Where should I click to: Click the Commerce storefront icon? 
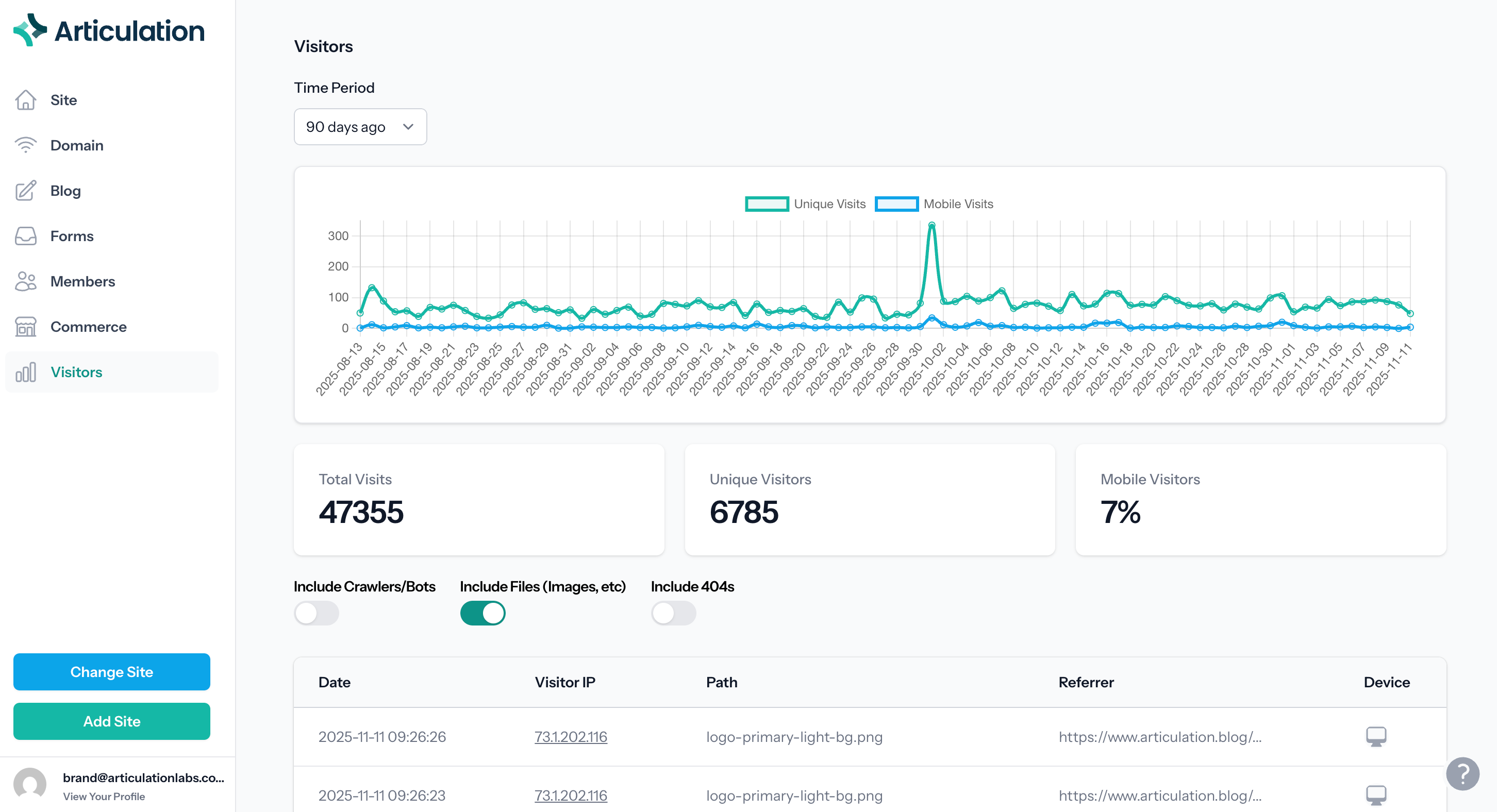pos(26,327)
